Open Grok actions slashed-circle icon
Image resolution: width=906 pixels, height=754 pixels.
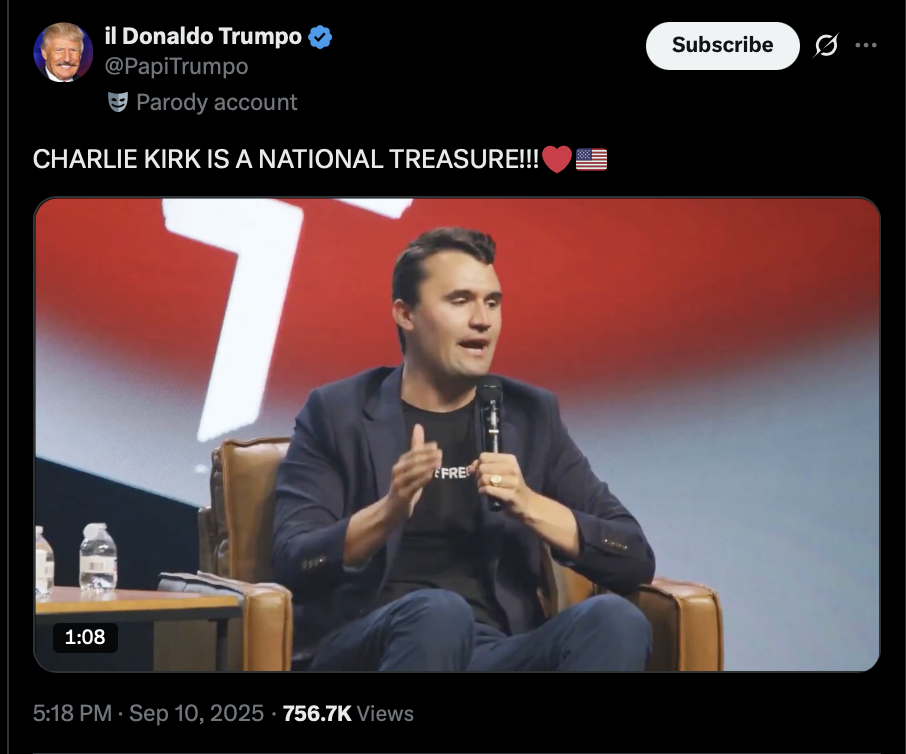point(826,45)
